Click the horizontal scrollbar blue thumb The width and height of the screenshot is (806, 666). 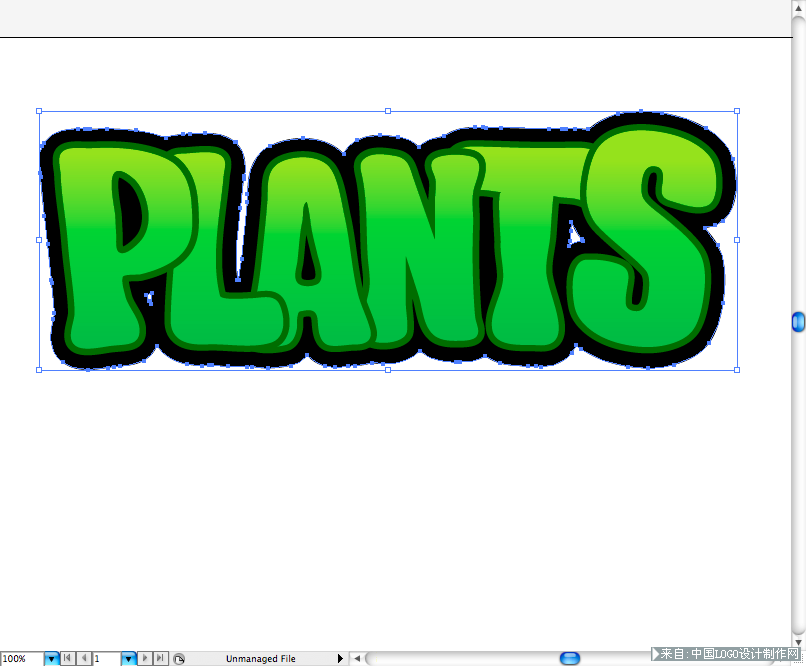[x=570, y=658]
